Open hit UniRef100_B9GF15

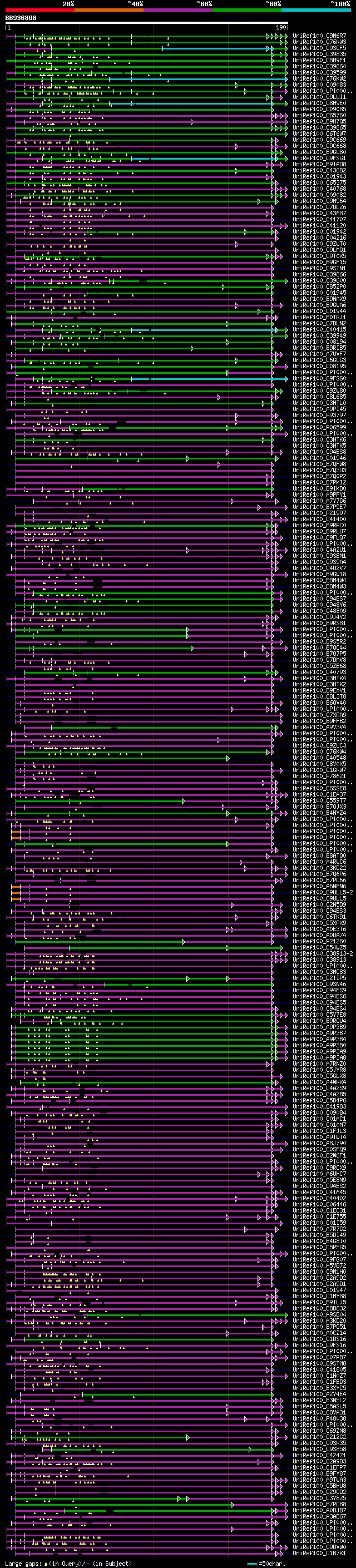(319, 263)
